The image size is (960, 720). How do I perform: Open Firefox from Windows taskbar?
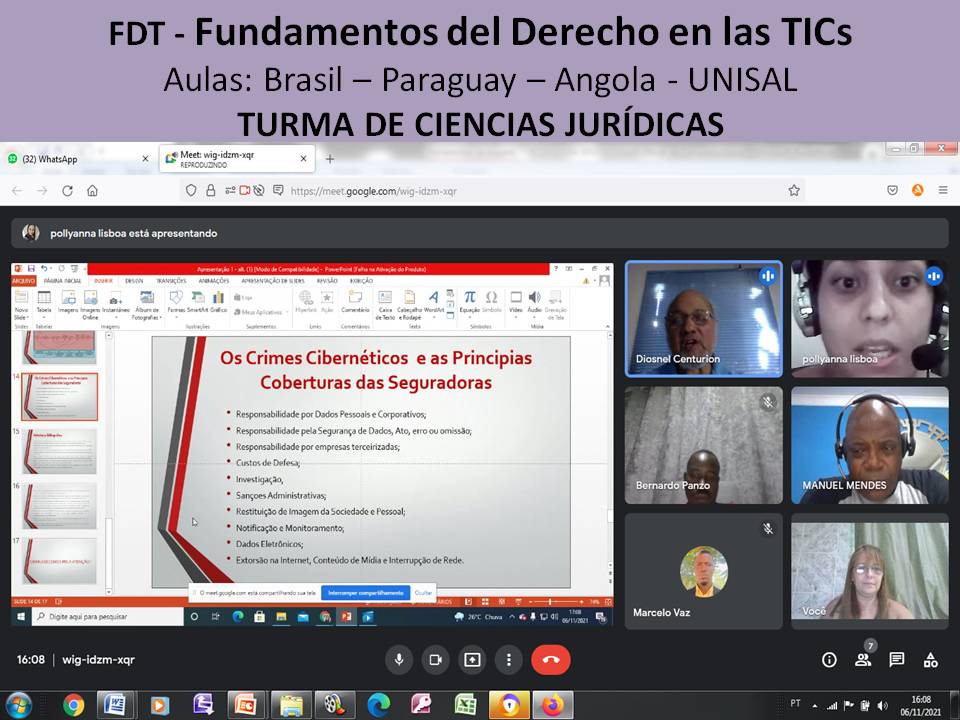553,705
